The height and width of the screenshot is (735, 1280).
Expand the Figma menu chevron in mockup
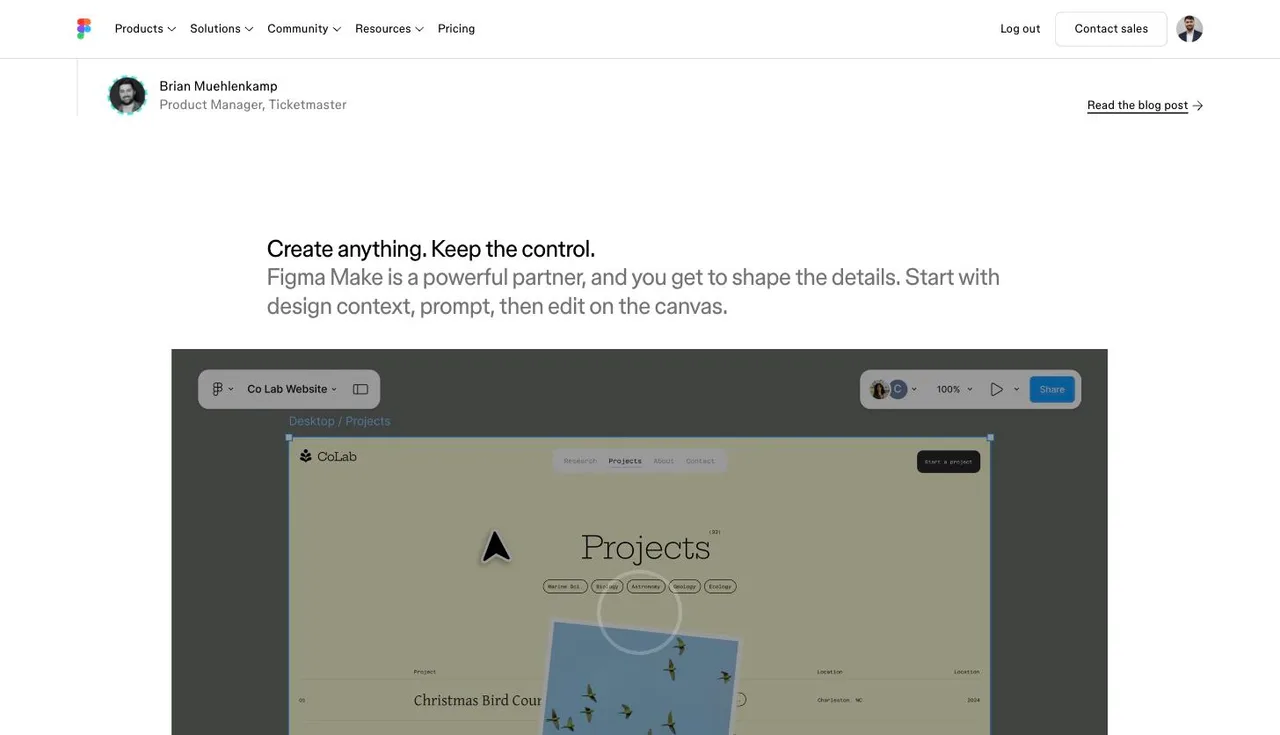pos(231,389)
